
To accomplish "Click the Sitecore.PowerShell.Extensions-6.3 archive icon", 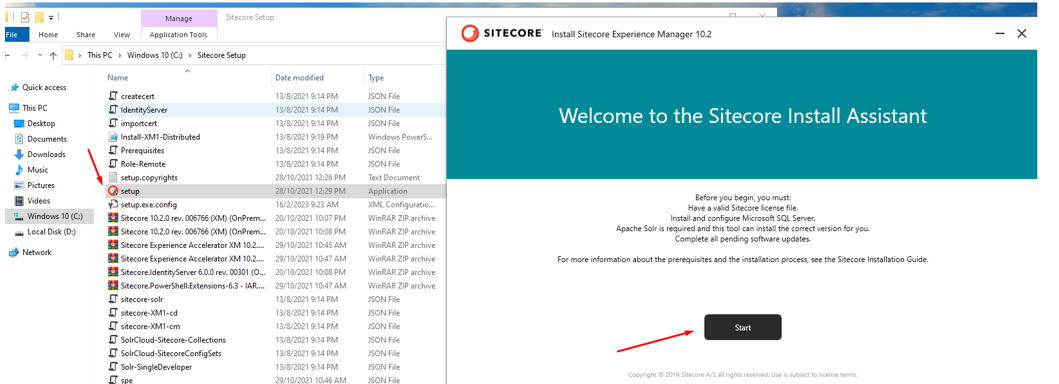I will coord(113,285).
